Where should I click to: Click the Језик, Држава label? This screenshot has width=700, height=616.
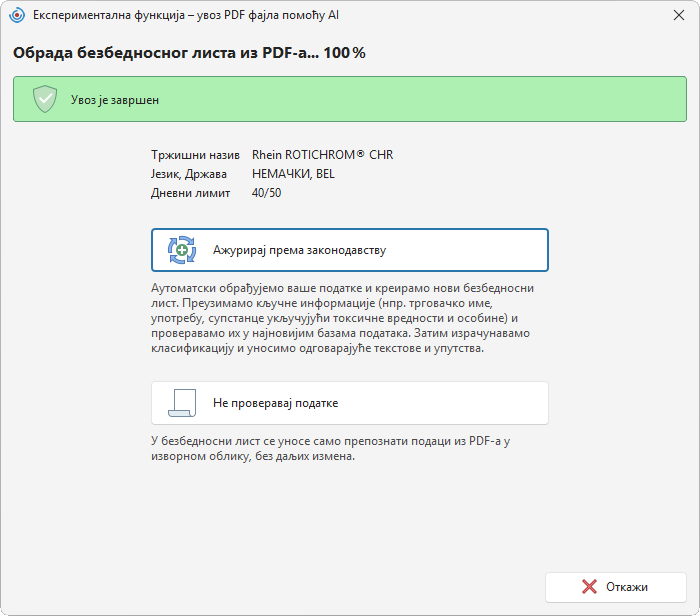[x=189, y=174]
